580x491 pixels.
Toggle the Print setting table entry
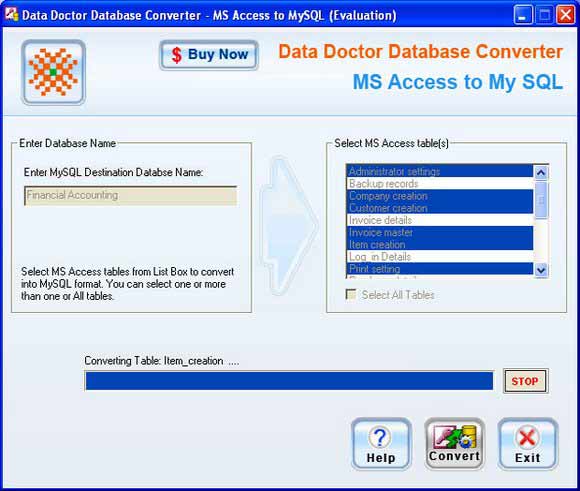pyautogui.click(x=440, y=269)
